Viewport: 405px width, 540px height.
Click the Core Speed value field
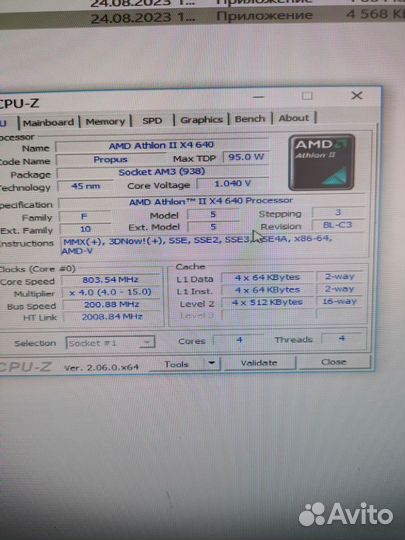pos(111,280)
